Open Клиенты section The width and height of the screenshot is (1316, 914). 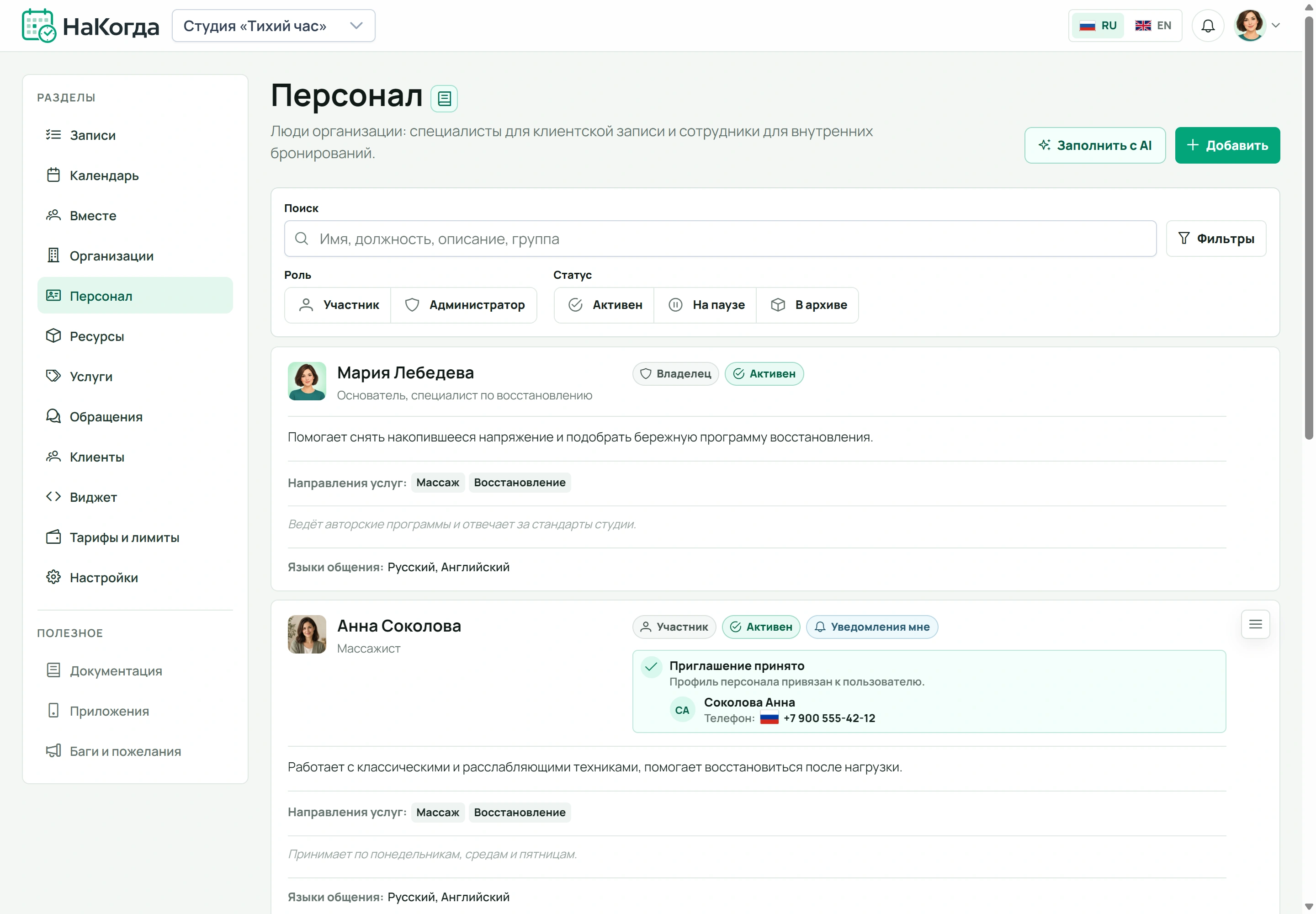(x=135, y=457)
